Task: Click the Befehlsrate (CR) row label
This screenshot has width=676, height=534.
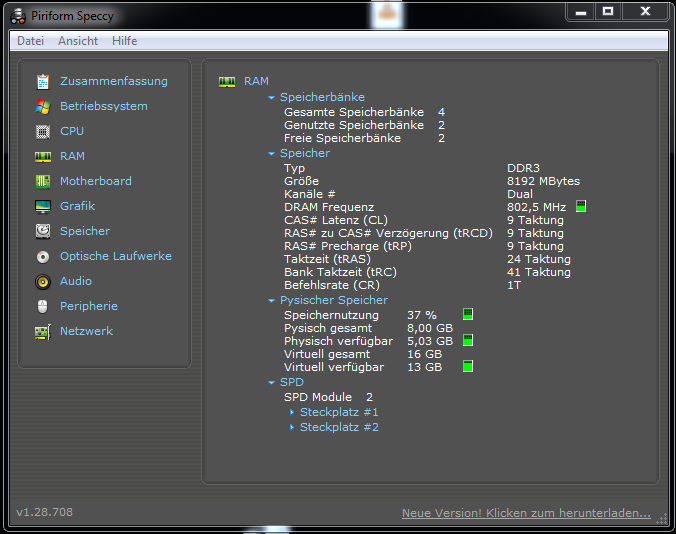Action: tap(332, 285)
